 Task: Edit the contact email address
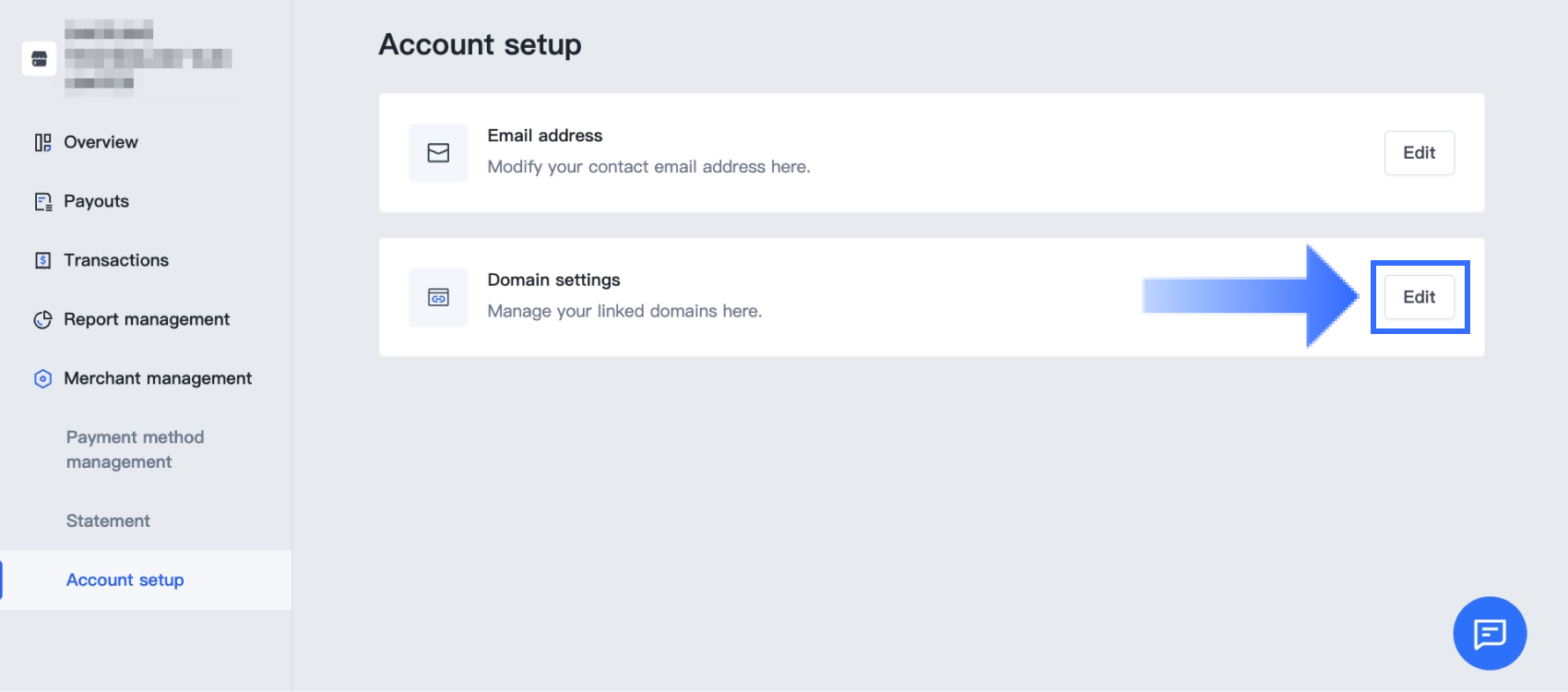(x=1419, y=153)
